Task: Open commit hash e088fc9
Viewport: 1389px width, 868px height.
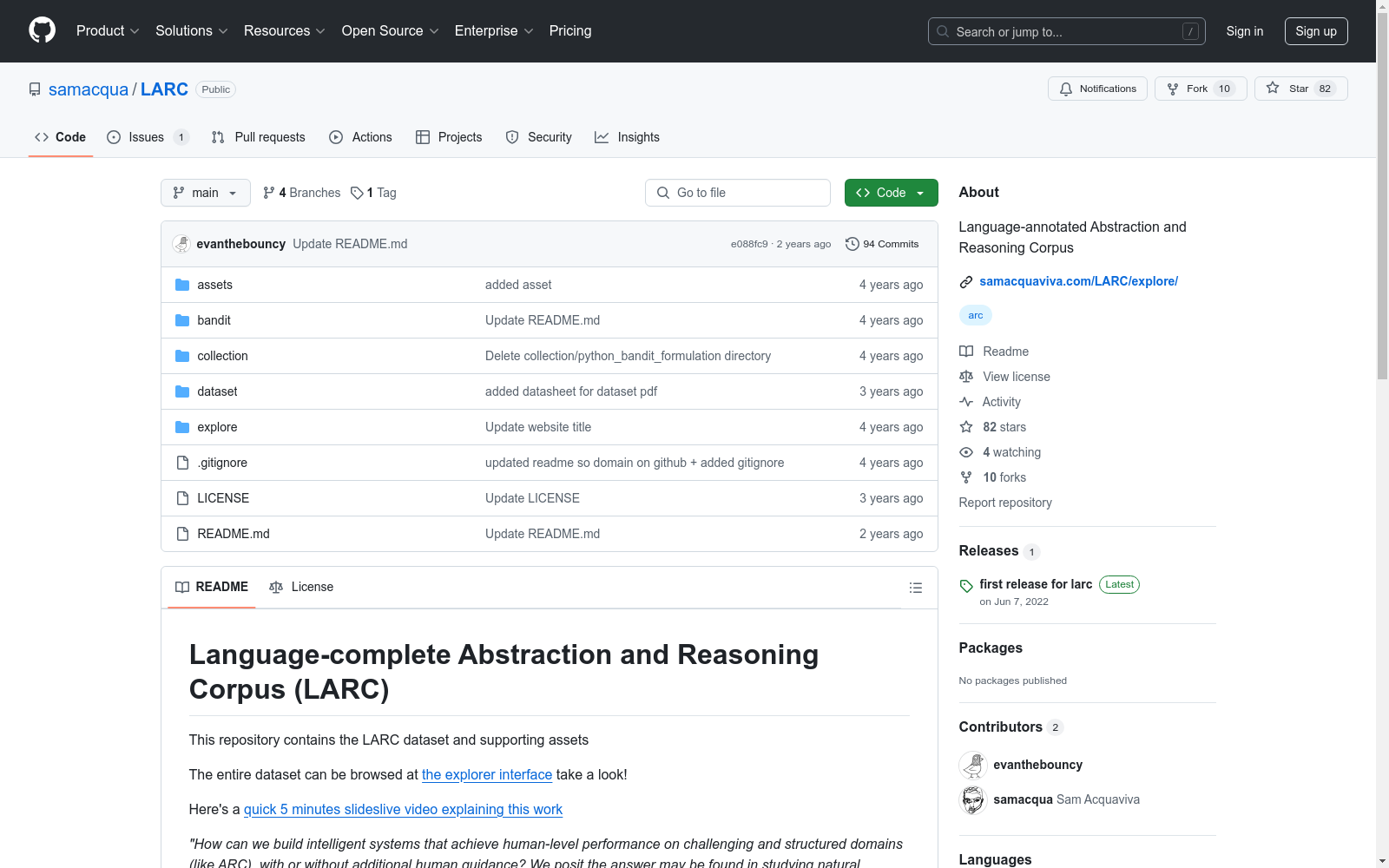Action: (749, 244)
